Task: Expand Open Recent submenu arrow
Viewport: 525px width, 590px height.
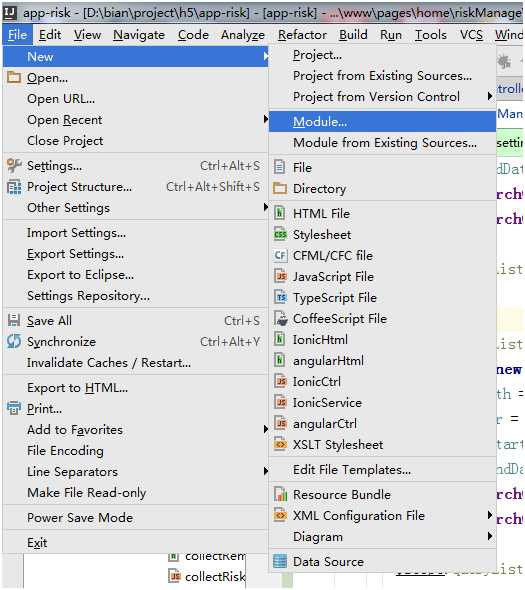Action: point(266,120)
